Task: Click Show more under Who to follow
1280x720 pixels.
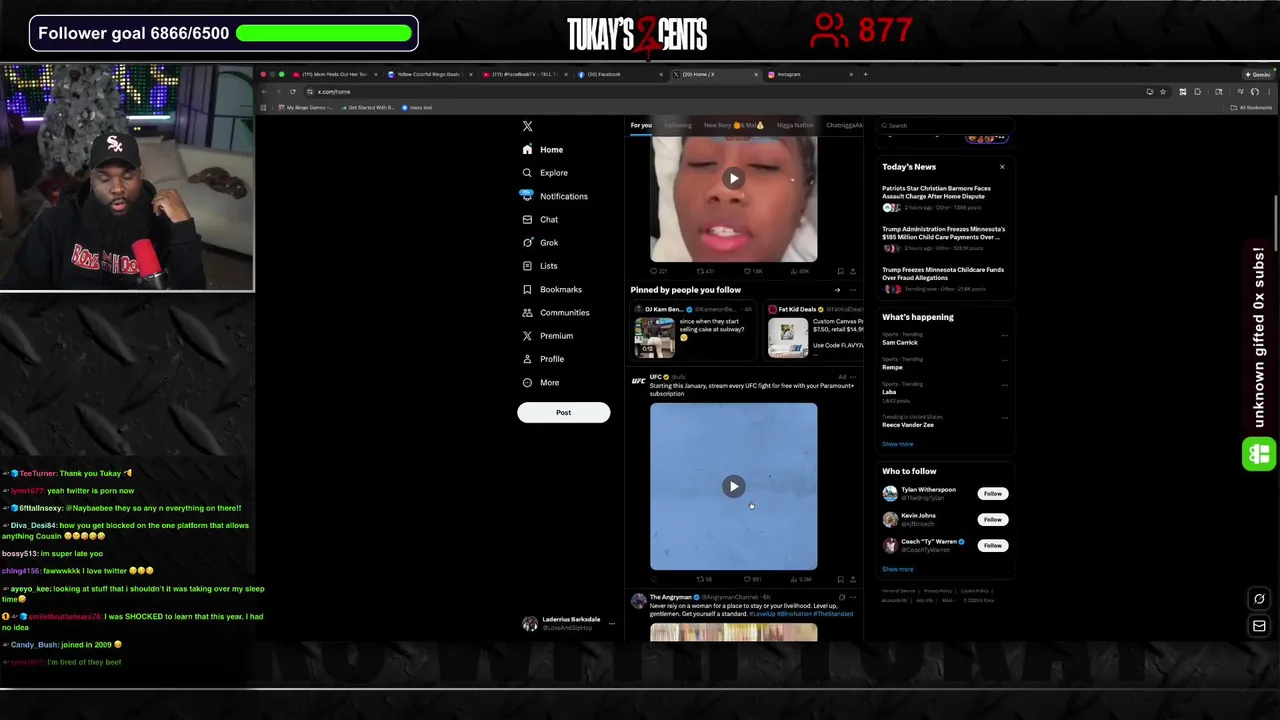Action: [x=897, y=569]
